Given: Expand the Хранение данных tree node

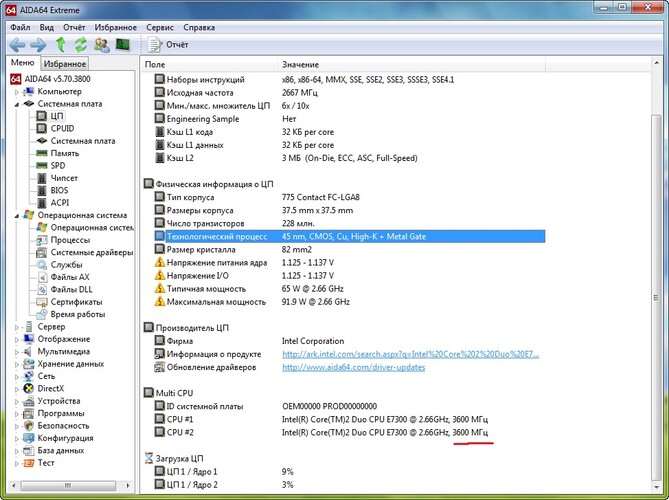Looking at the screenshot, I should point(17,364).
